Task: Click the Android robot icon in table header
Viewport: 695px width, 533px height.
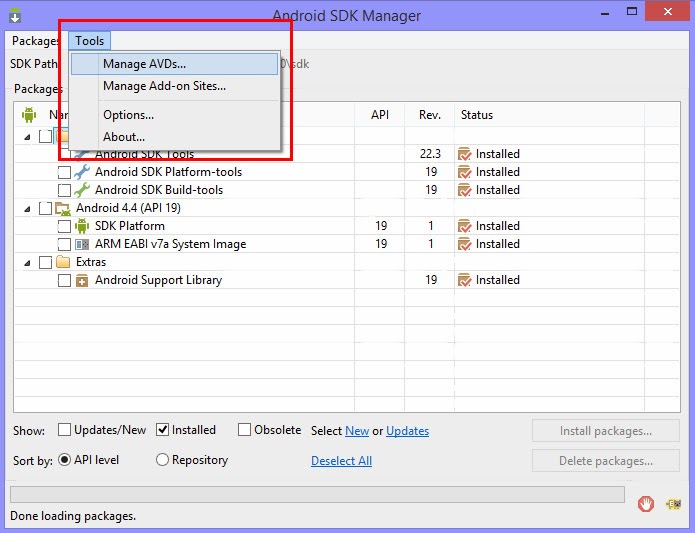Action: tap(29, 115)
